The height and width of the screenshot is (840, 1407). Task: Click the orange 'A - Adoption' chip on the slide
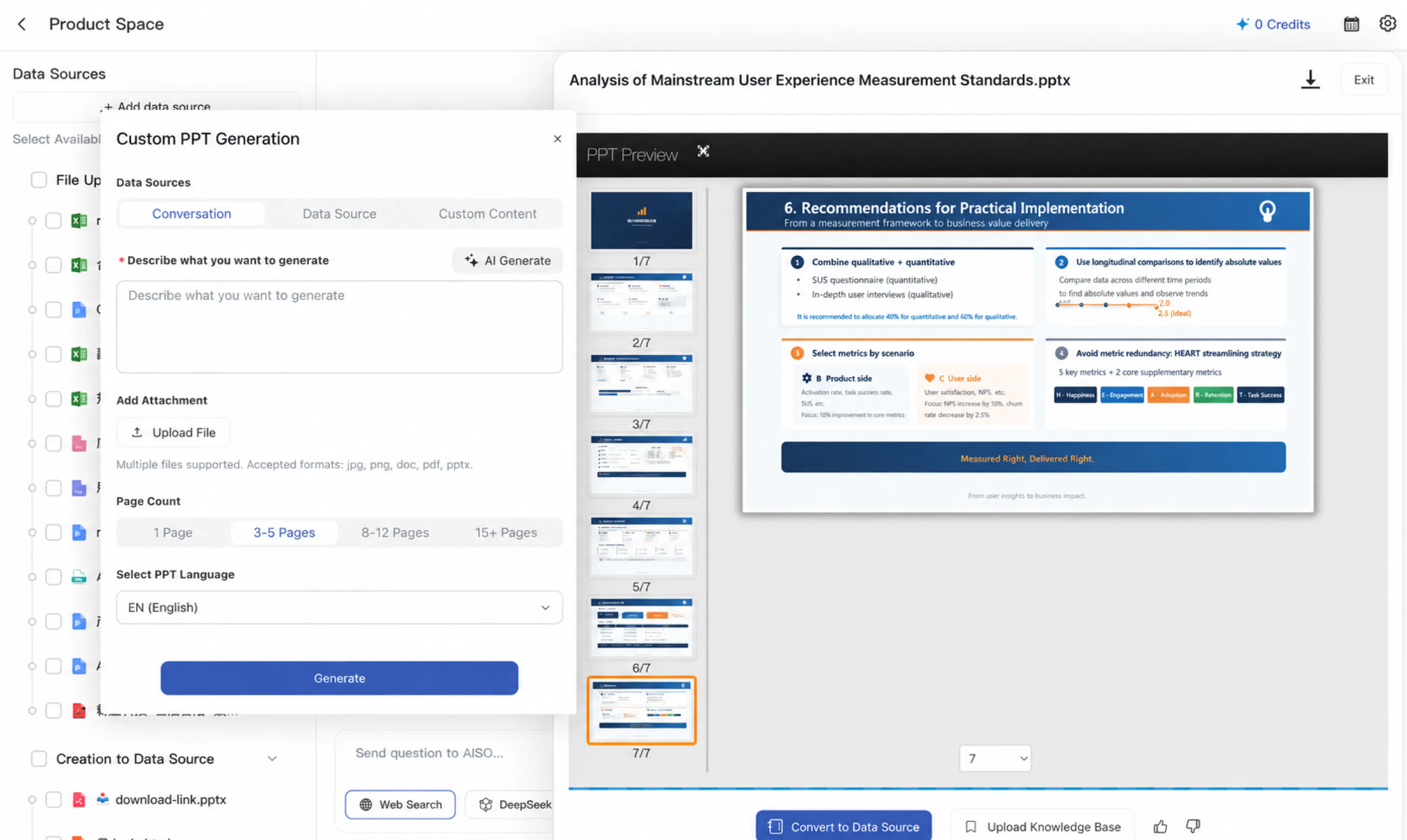click(x=1168, y=395)
